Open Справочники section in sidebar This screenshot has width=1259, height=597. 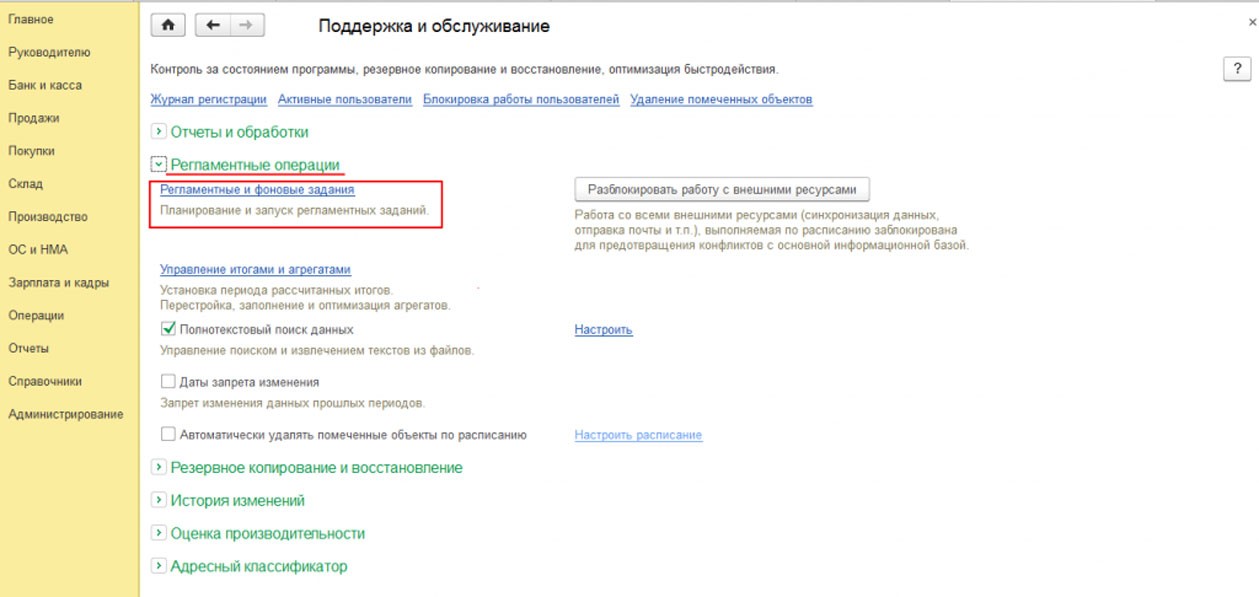[45, 382]
